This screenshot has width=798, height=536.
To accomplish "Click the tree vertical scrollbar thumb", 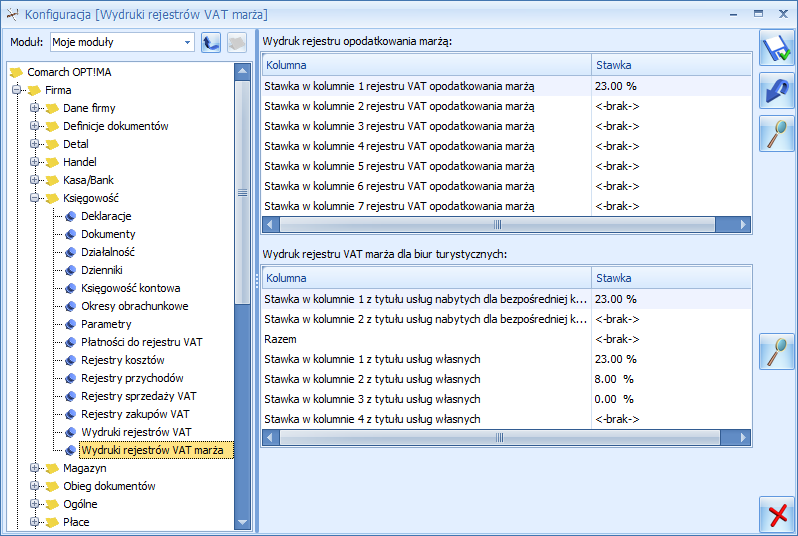I will click(x=242, y=192).
